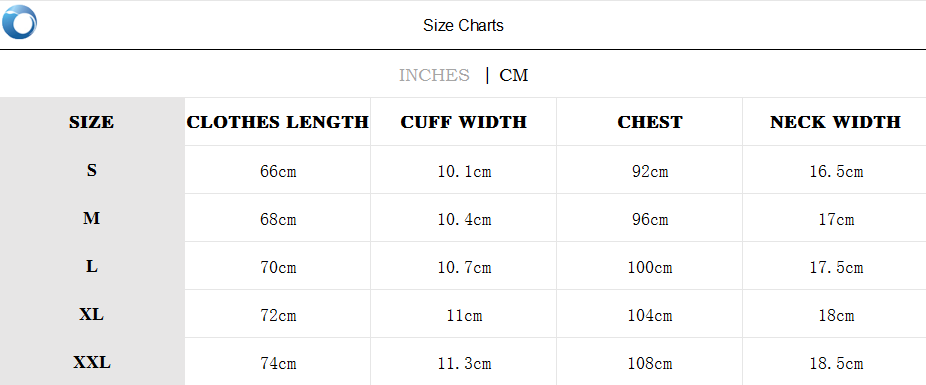Click the CLOTHES LENGTH column header

point(278,122)
